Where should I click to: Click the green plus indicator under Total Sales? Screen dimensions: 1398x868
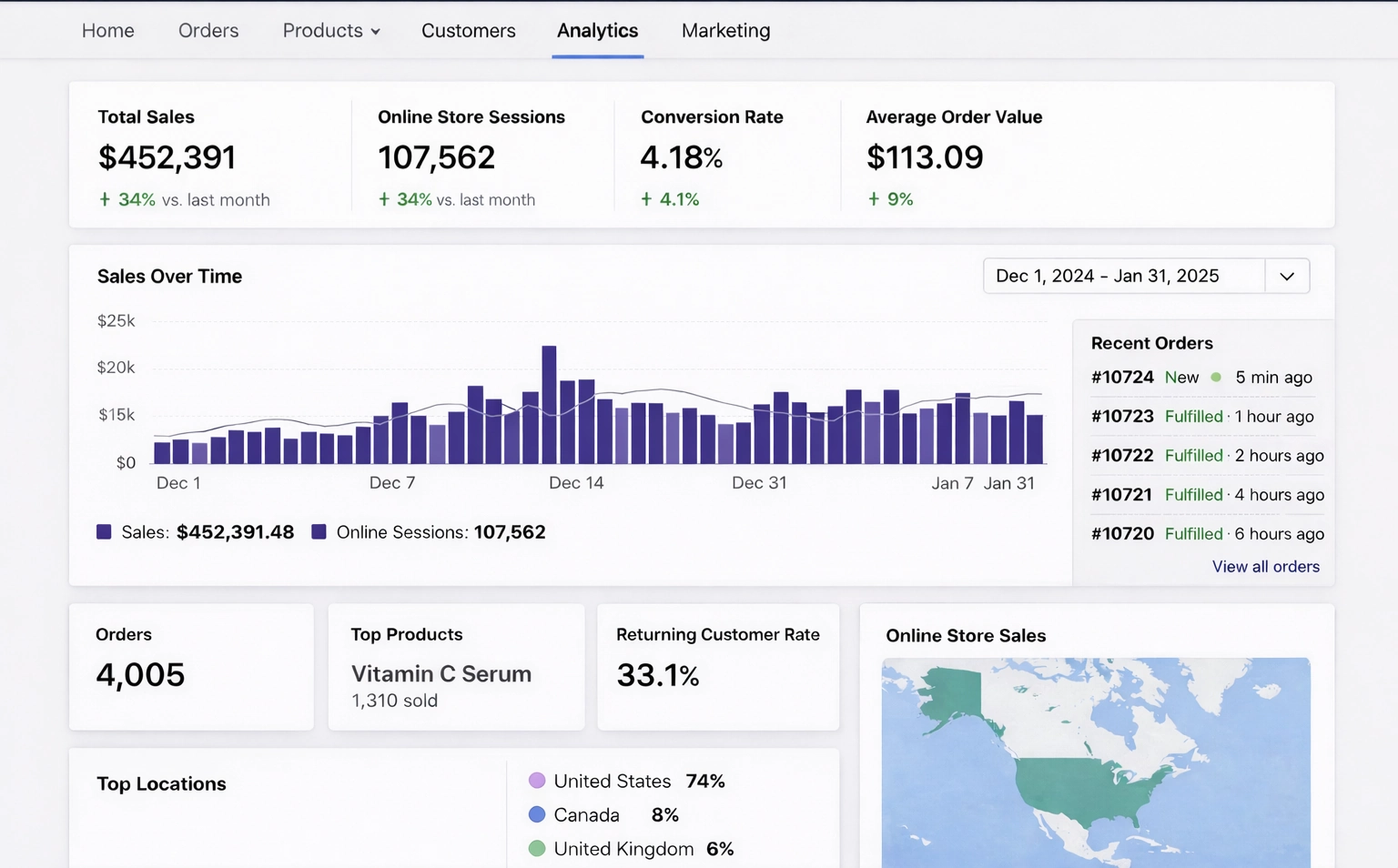(x=104, y=199)
